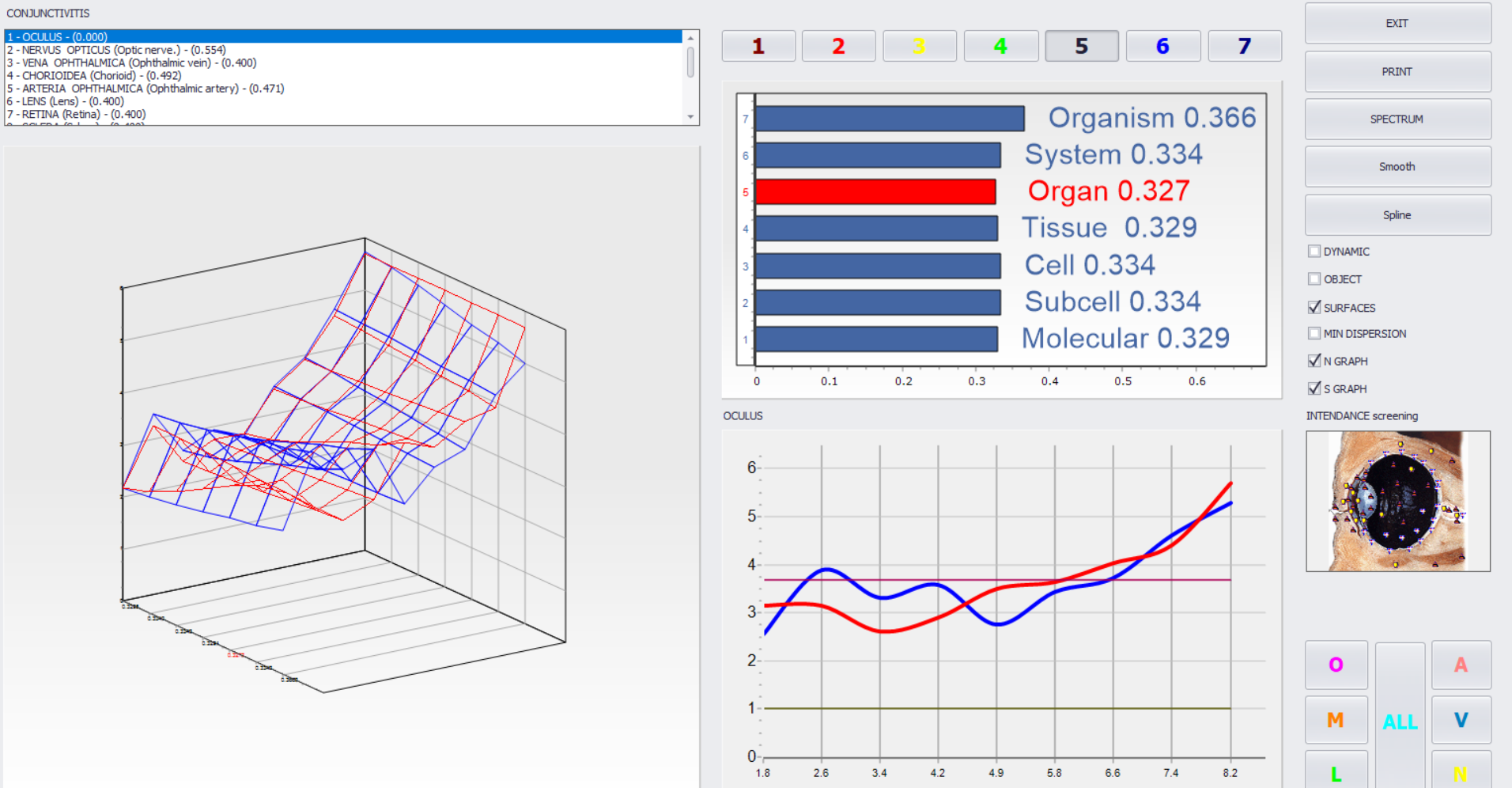Select RETINA entry in the list
Viewport: 1512px width, 788px height.
click(77, 114)
